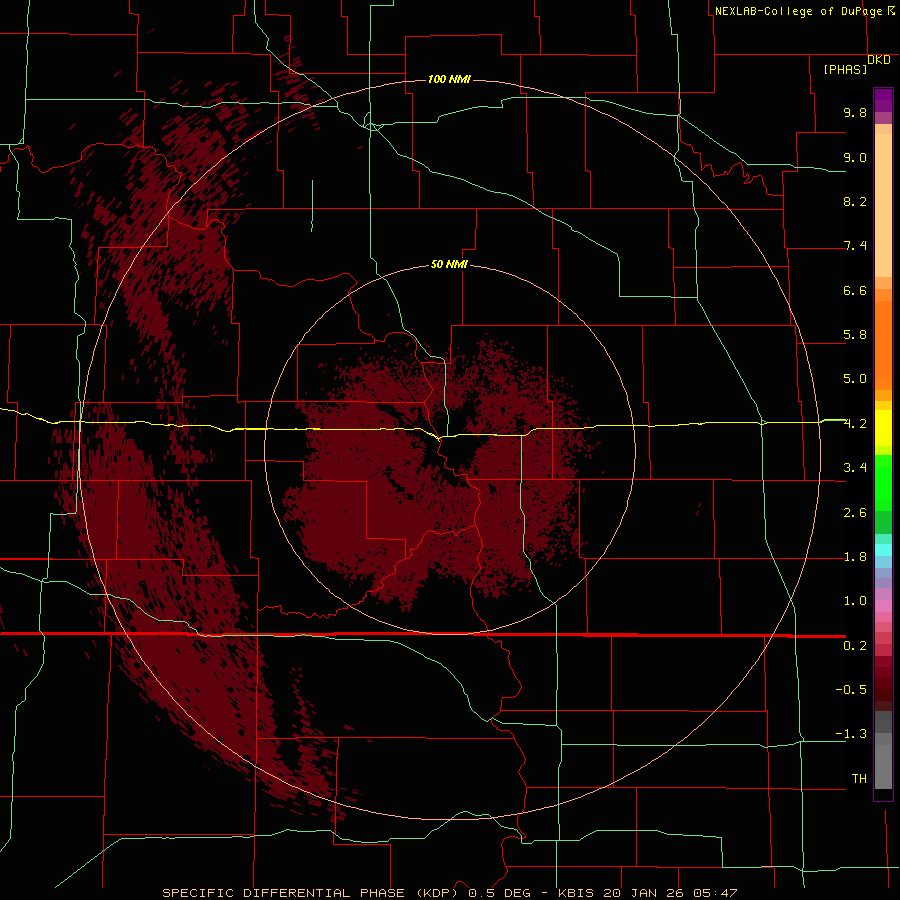Click the SPECIFIC DIFFERENTIAL PHASE (KDP) title text
The height and width of the screenshot is (900, 900).
tap(312, 893)
